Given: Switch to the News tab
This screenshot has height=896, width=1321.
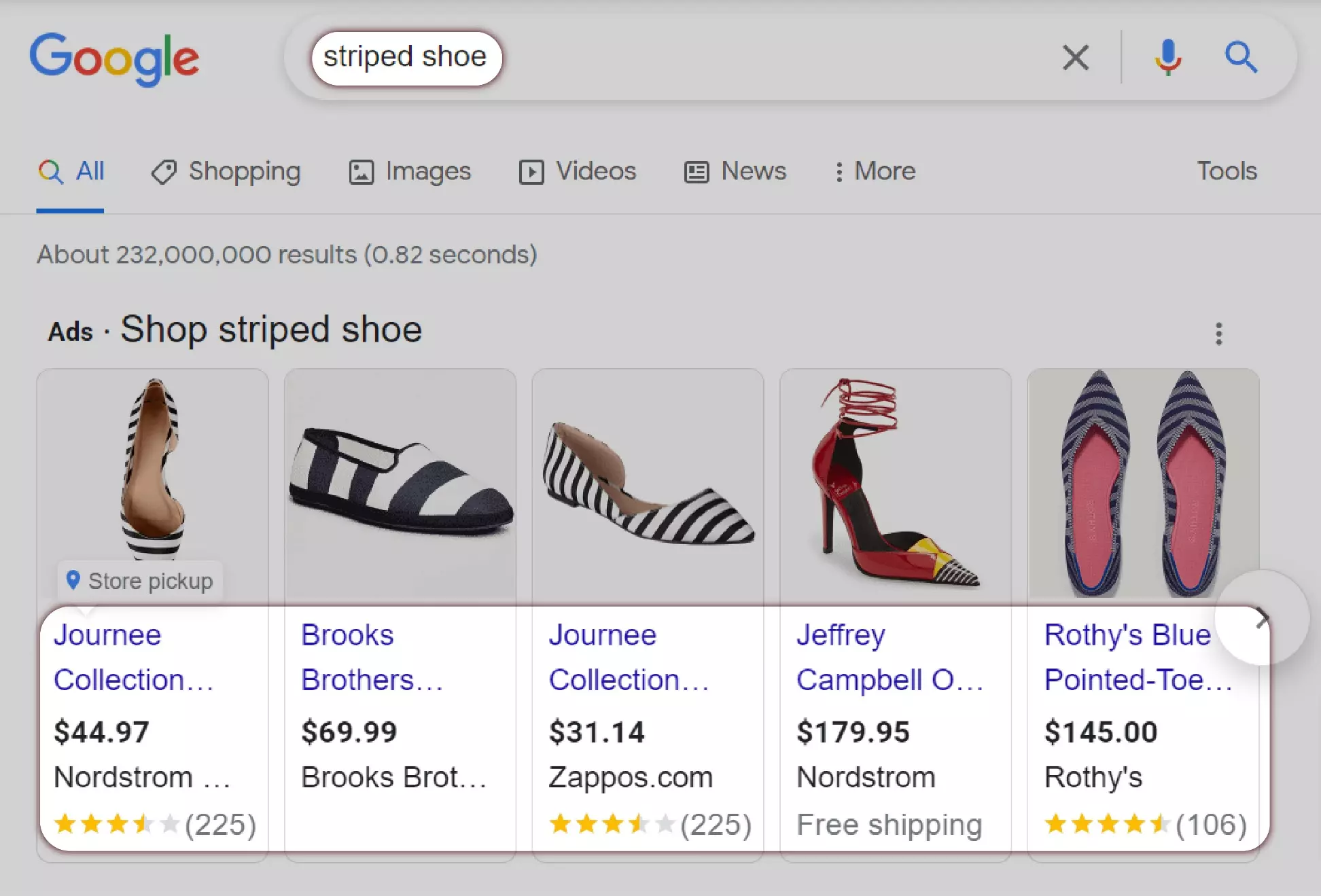Looking at the screenshot, I should (x=735, y=171).
